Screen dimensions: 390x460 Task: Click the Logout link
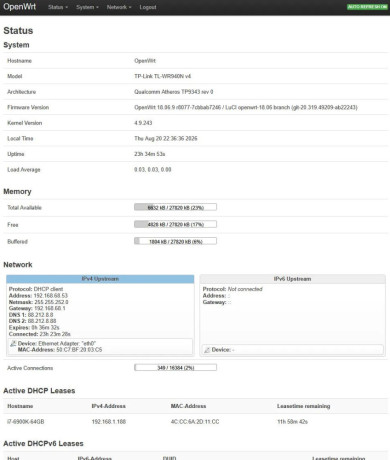(x=148, y=7)
